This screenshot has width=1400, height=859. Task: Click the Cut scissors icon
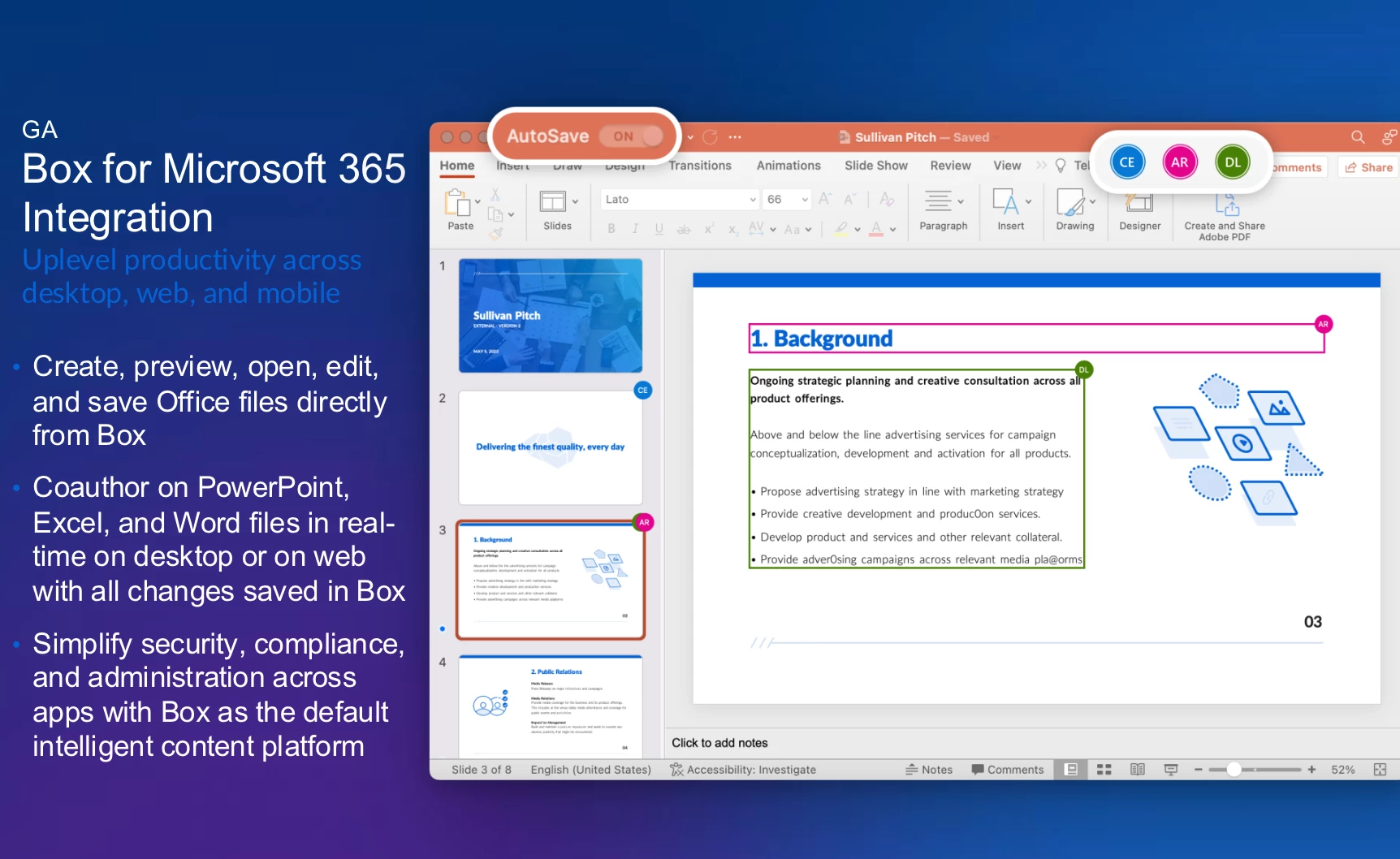(495, 195)
